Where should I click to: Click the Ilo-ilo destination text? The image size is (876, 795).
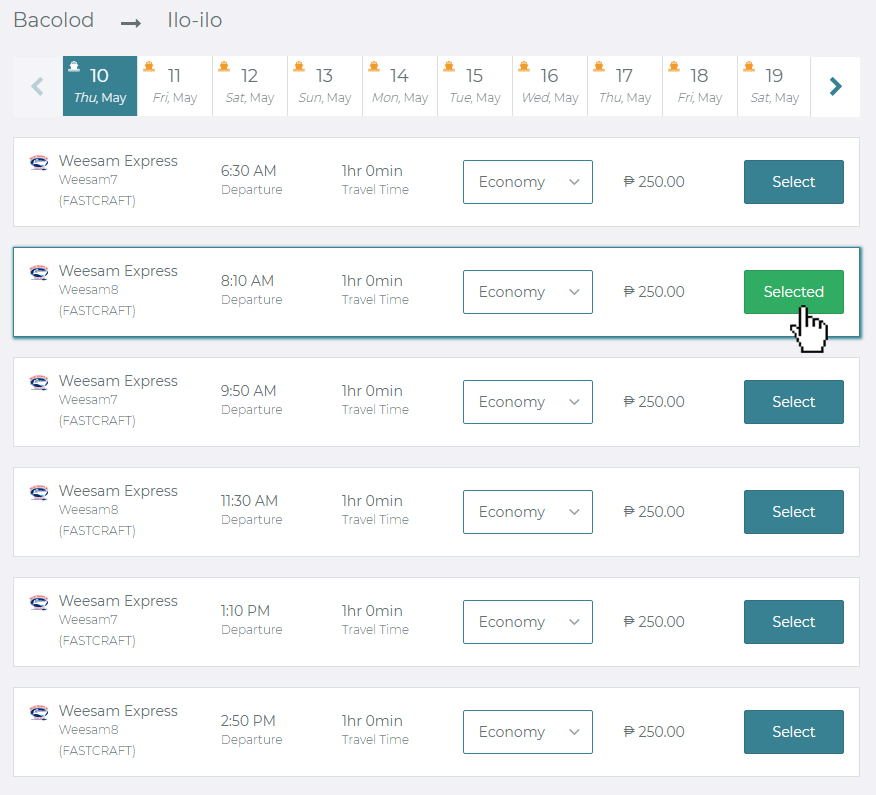(x=195, y=21)
